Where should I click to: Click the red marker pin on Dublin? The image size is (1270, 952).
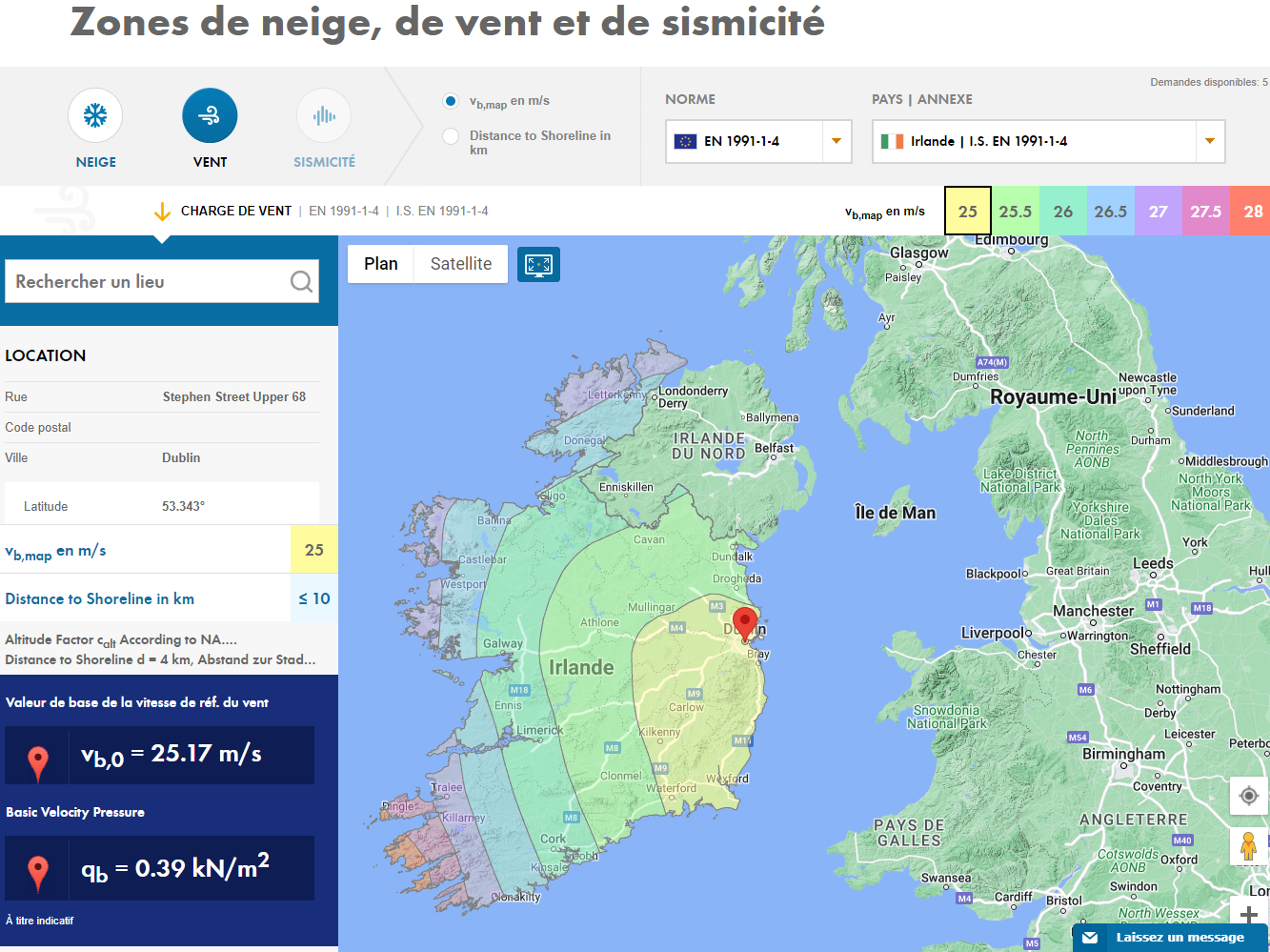(745, 621)
